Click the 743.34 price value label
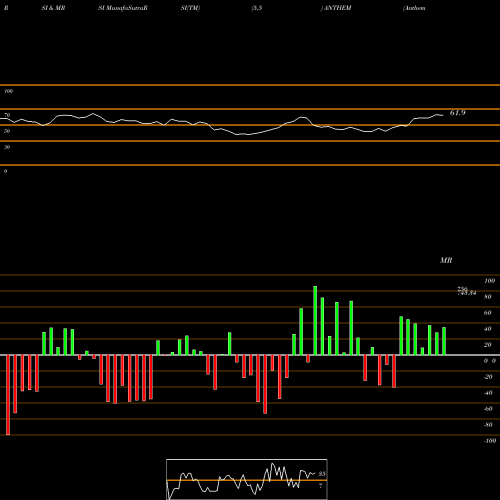This screenshot has height=500, width=500. click(x=467, y=293)
